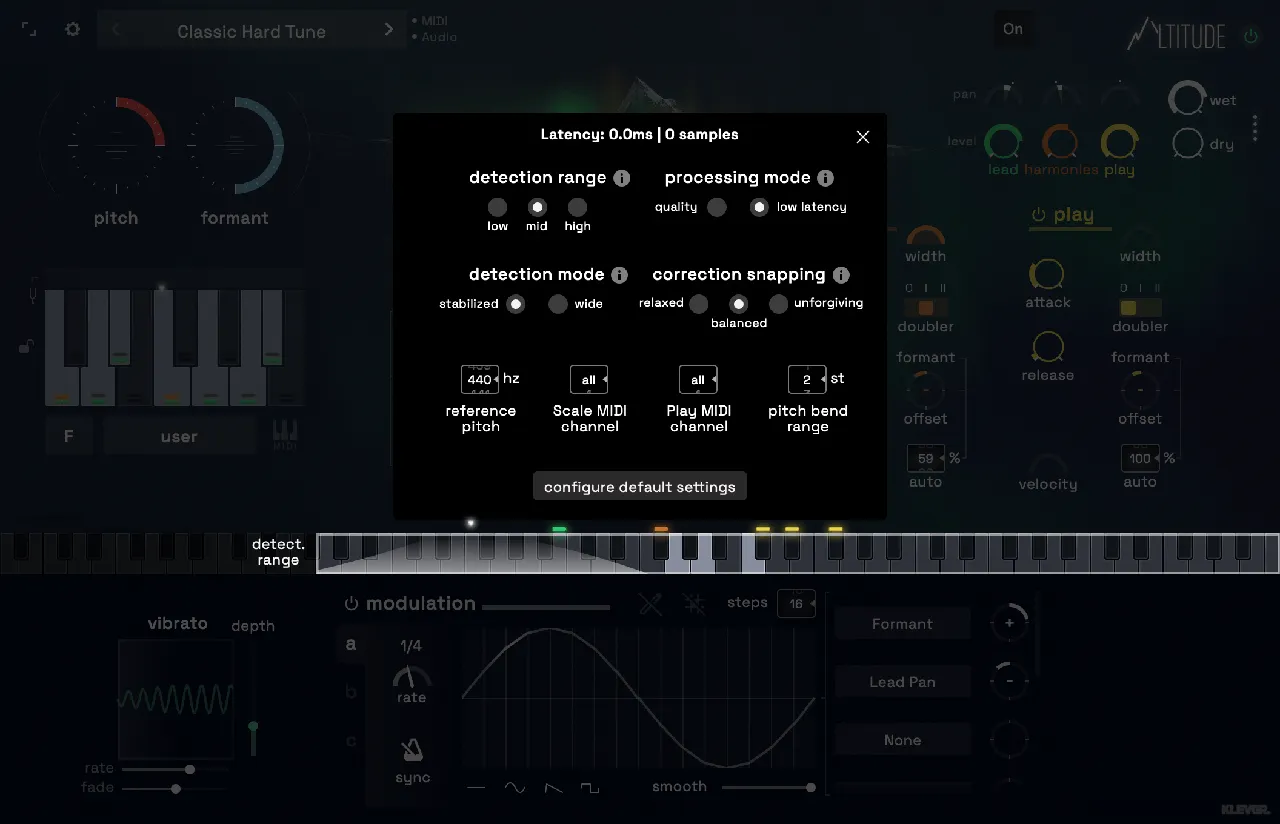Click the modulation power icon
This screenshot has width=1280, height=824.
click(351, 604)
